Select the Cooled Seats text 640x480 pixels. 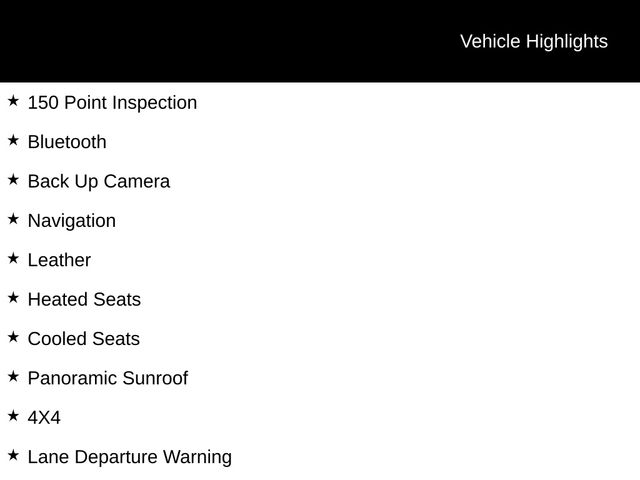(x=84, y=339)
